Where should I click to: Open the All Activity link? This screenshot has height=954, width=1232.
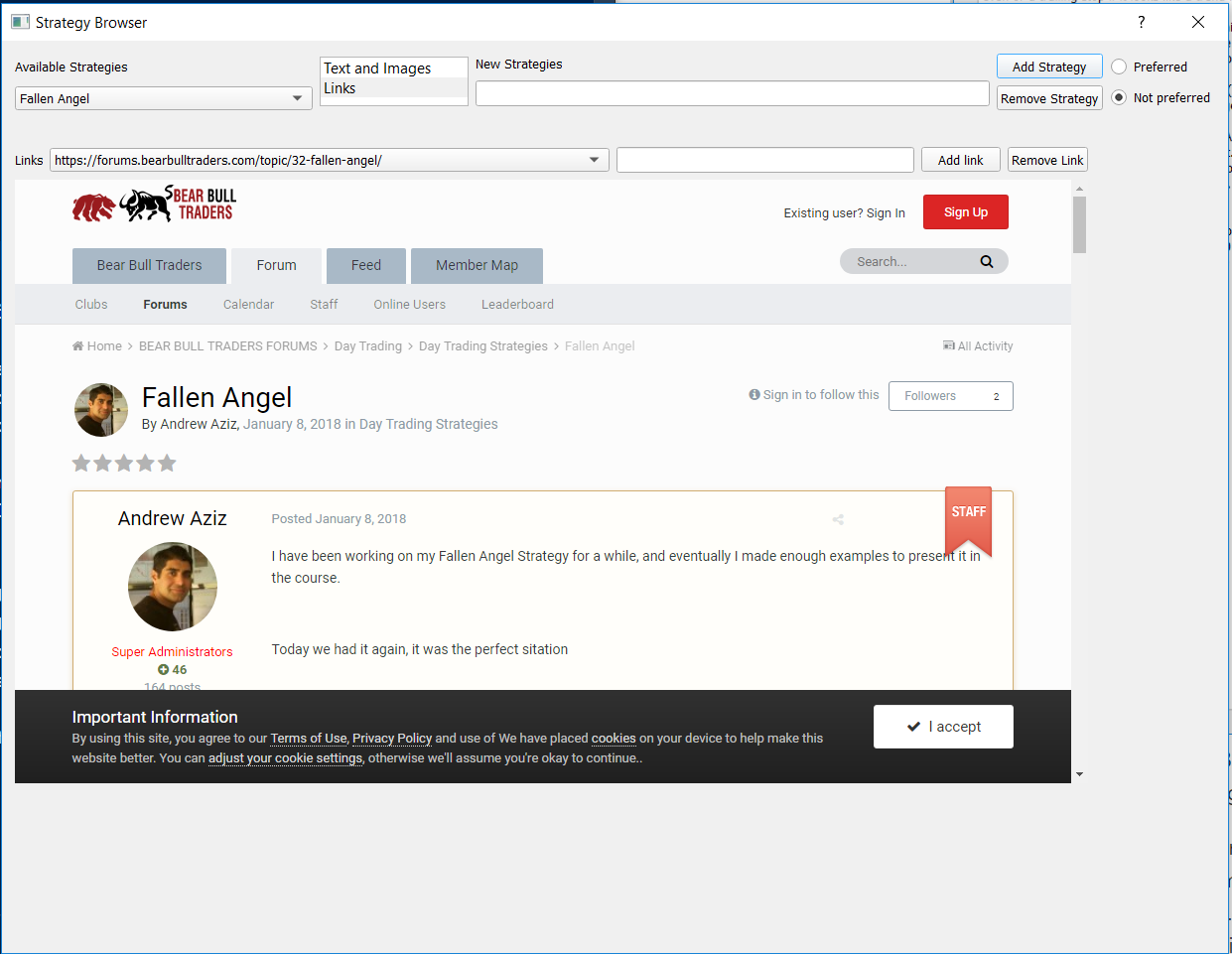tap(978, 345)
